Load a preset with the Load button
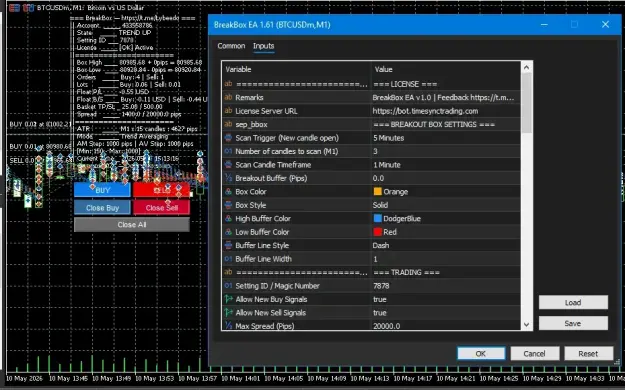The width and height of the screenshot is (625, 390). click(573, 303)
